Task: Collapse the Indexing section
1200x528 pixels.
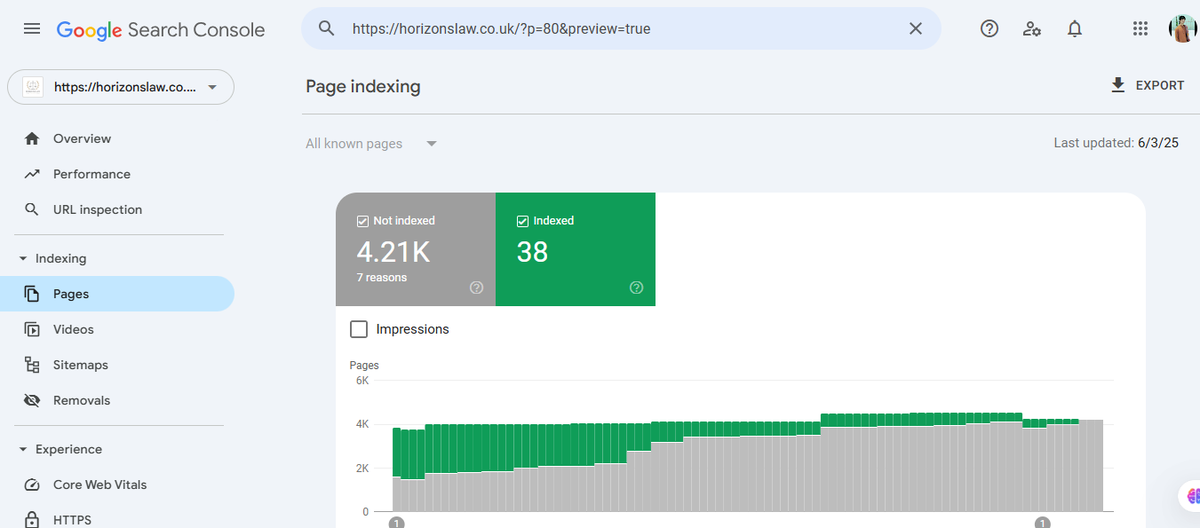Action: click(x=54, y=259)
